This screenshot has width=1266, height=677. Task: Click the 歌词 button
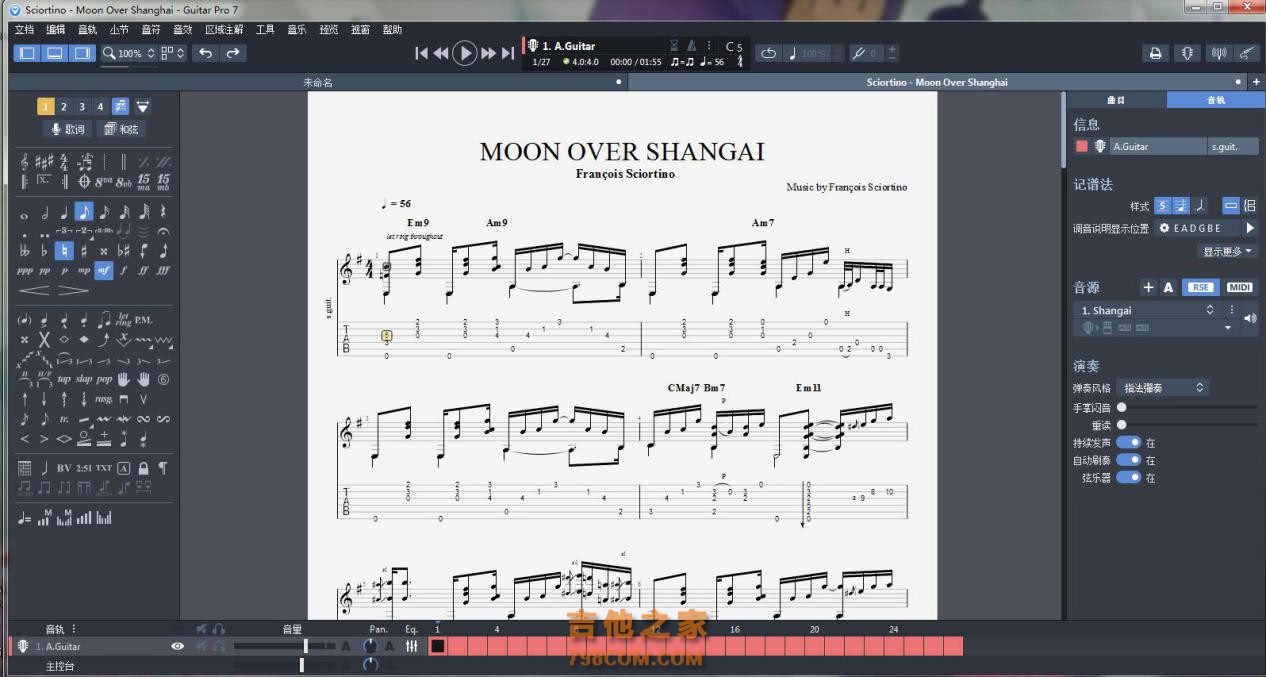[68, 129]
